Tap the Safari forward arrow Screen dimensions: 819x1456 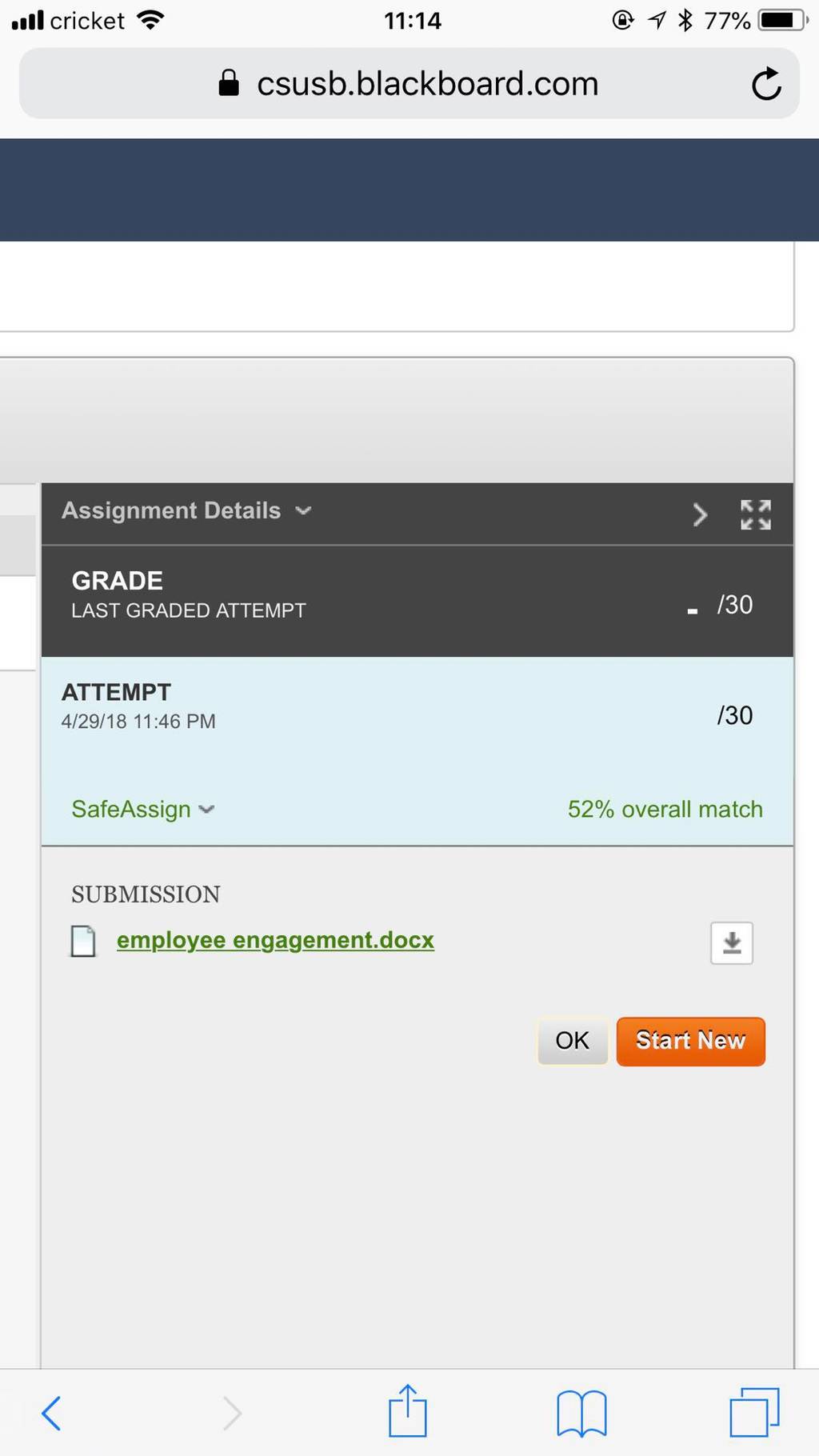click(232, 1413)
